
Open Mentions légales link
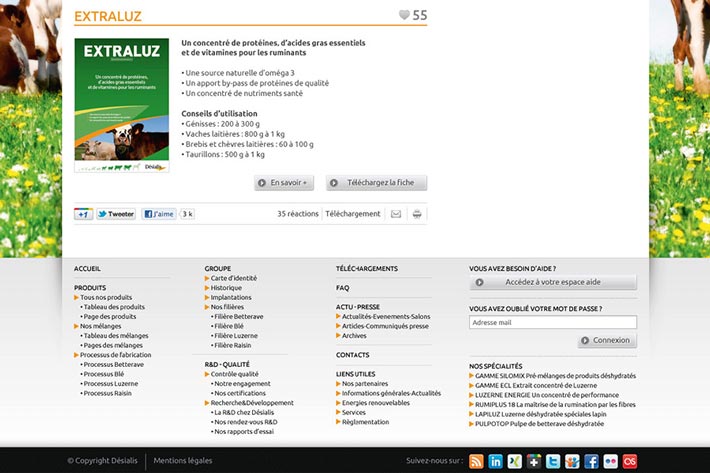pyautogui.click(x=183, y=461)
